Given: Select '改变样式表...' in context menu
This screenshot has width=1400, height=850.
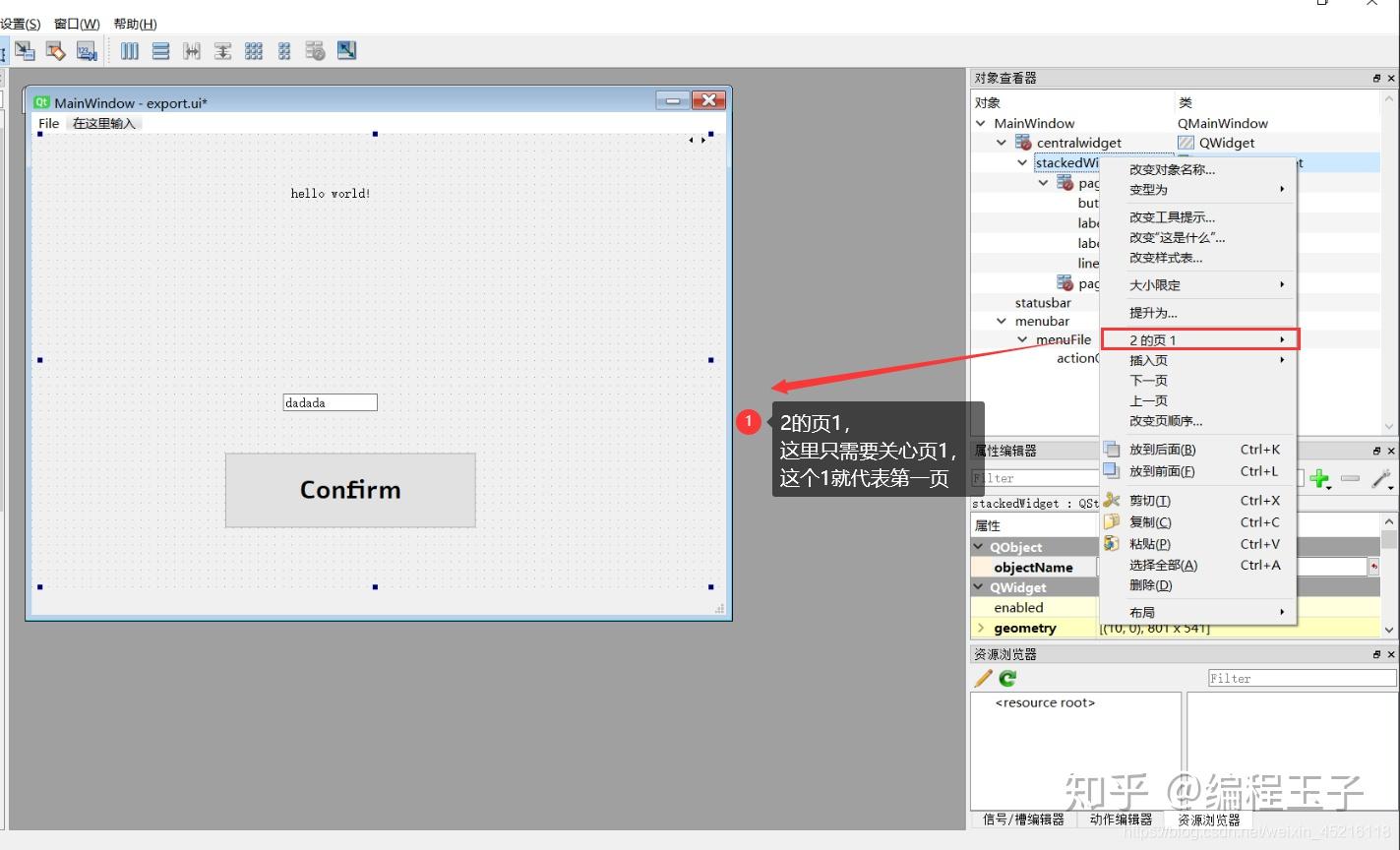Looking at the screenshot, I should pyautogui.click(x=1166, y=258).
